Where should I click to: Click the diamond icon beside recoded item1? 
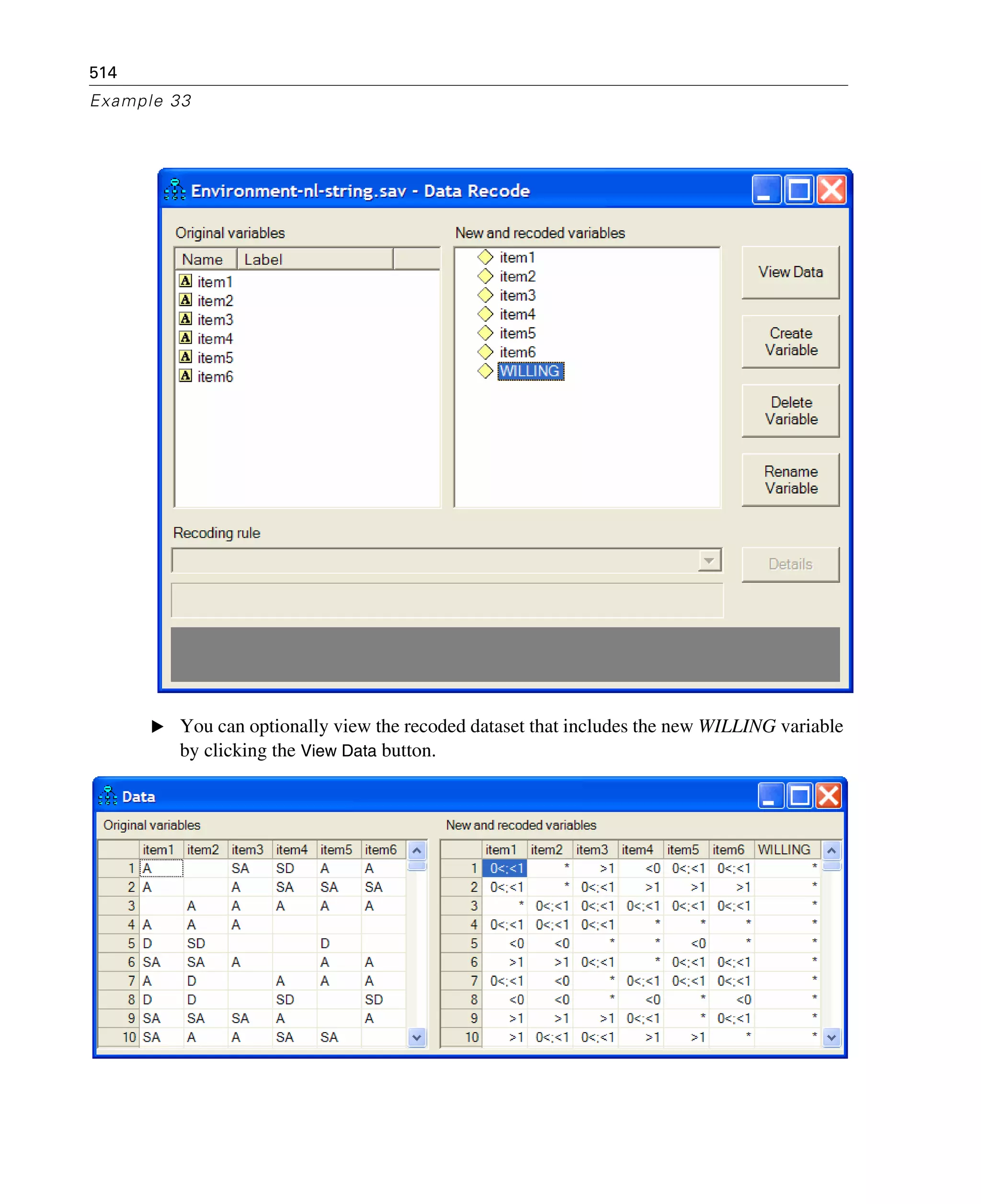pos(485,257)
